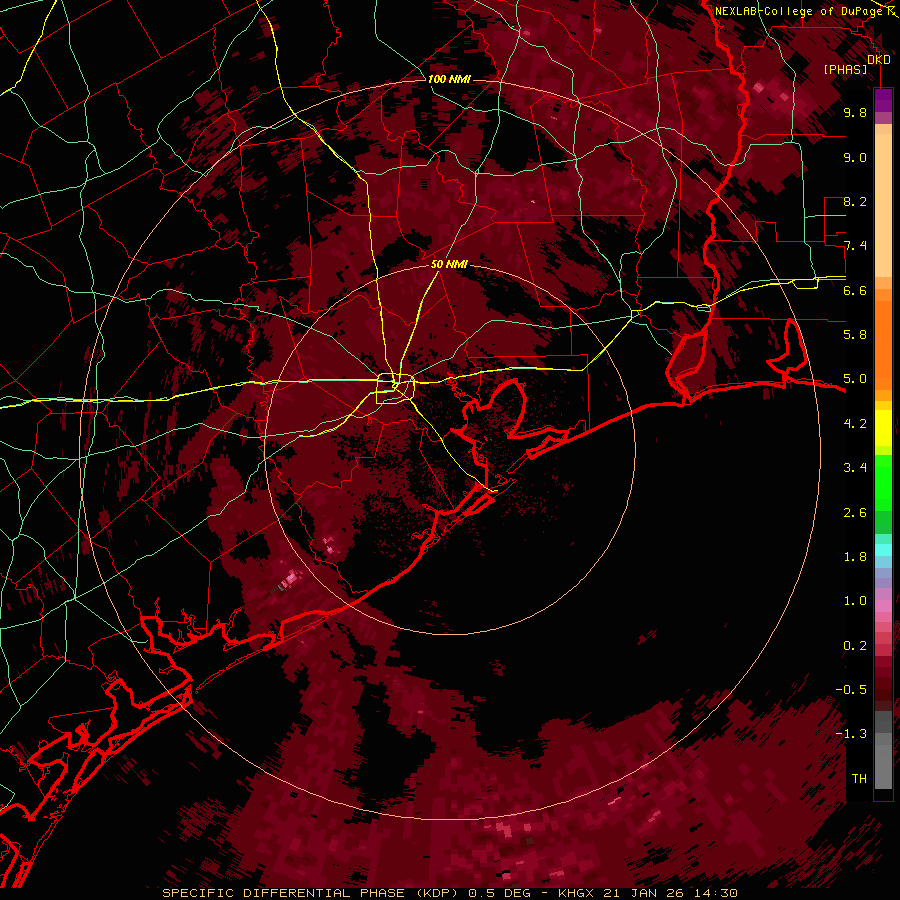This screenshot has height=900, width=900.
Task: Select the "2.6" color scale value
Action: 855,512
